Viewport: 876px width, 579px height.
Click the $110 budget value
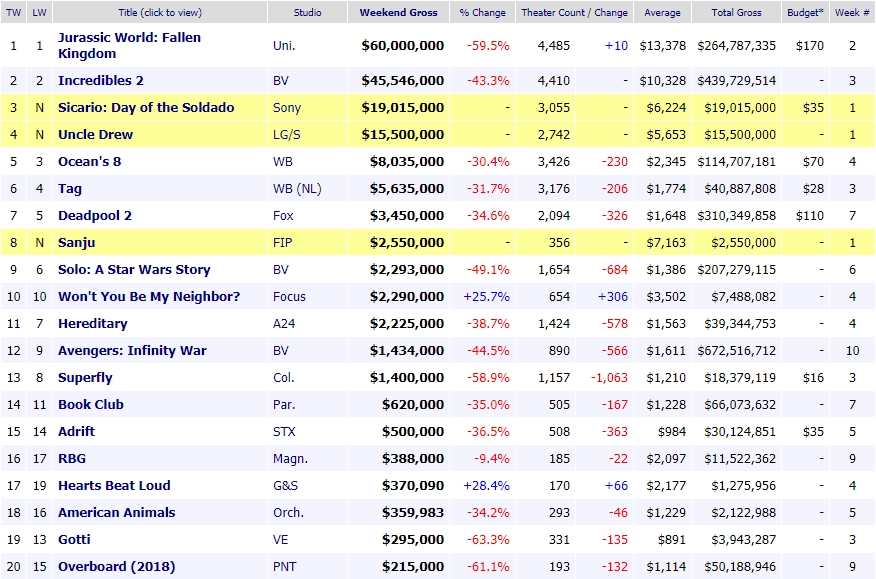810,216
